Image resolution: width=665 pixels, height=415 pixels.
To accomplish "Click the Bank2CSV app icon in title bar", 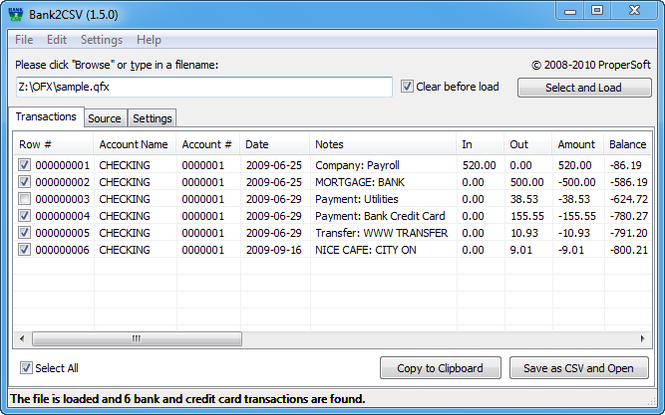I will (x=16, y=14).
